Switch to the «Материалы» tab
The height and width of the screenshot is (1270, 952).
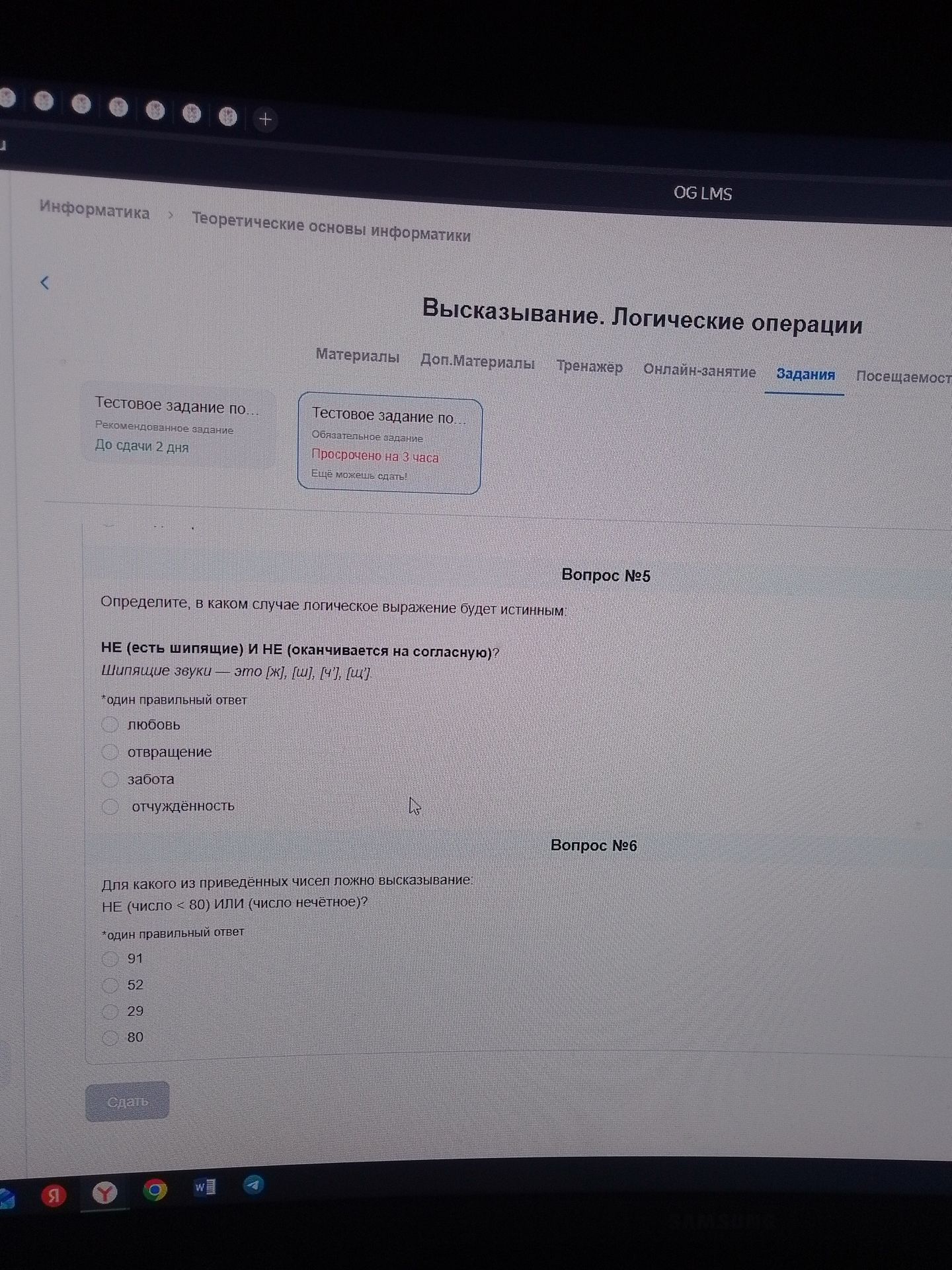[357, 356]
